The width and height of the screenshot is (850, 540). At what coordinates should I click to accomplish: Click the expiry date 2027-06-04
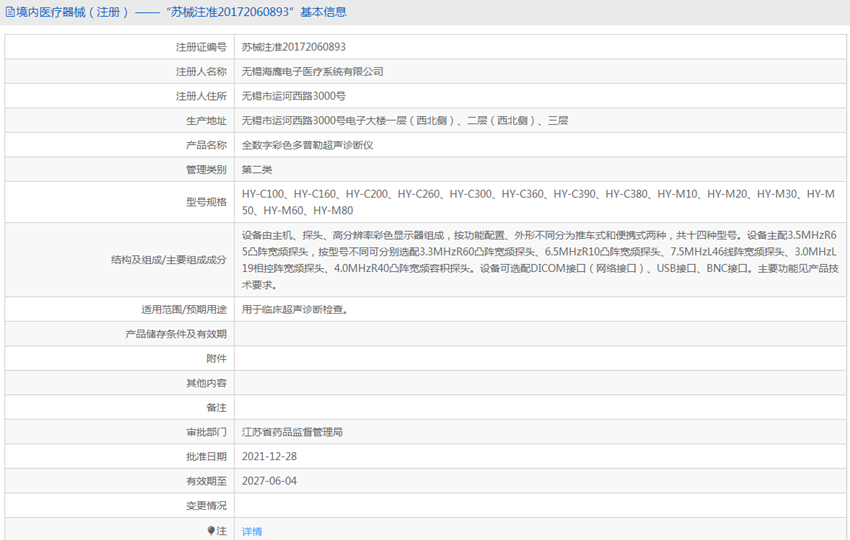coord(269,480)
